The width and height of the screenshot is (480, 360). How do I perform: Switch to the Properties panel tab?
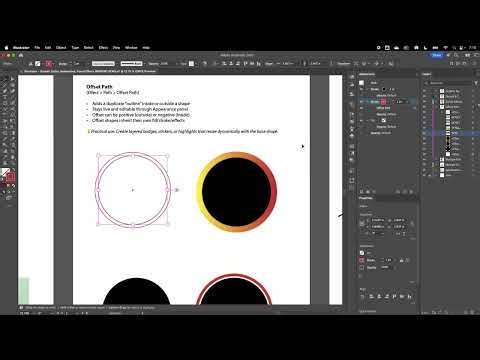pyautogui.click(x=366, y=198)
